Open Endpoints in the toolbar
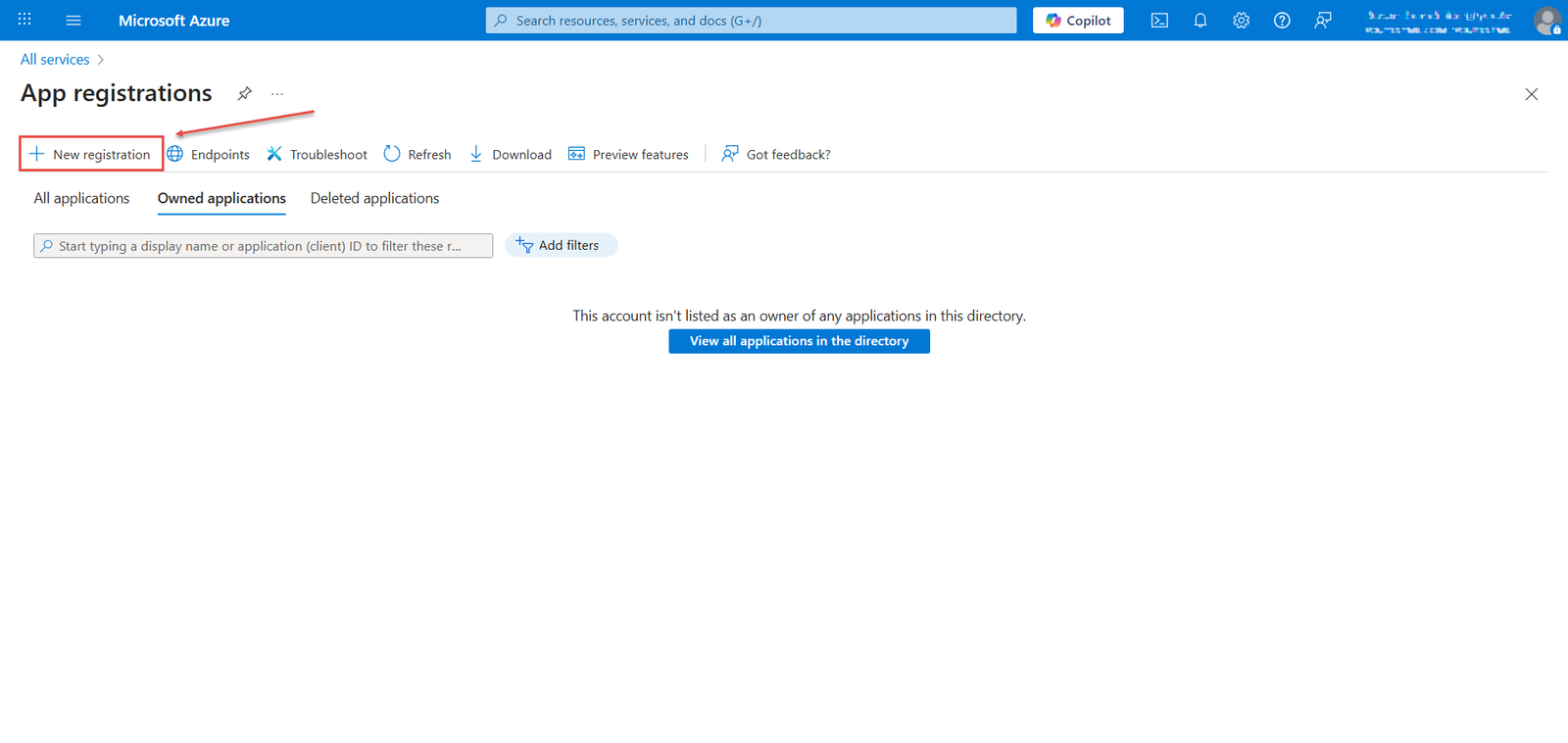The image size is (1568, 743). pos(209,154)
